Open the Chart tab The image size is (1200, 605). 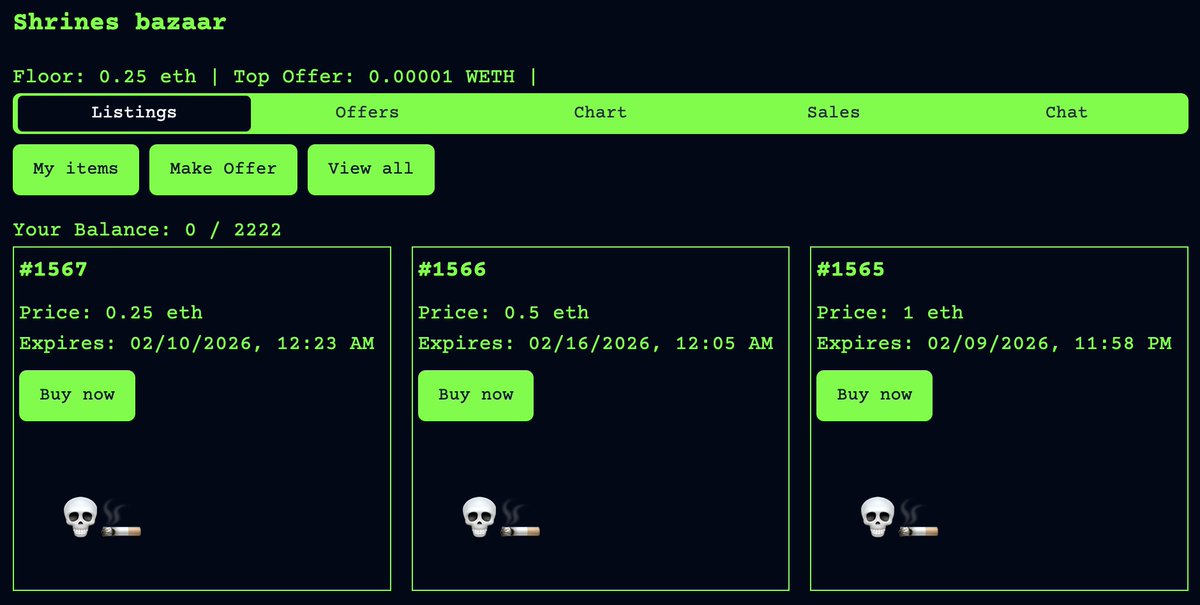(x=600, y=113)
